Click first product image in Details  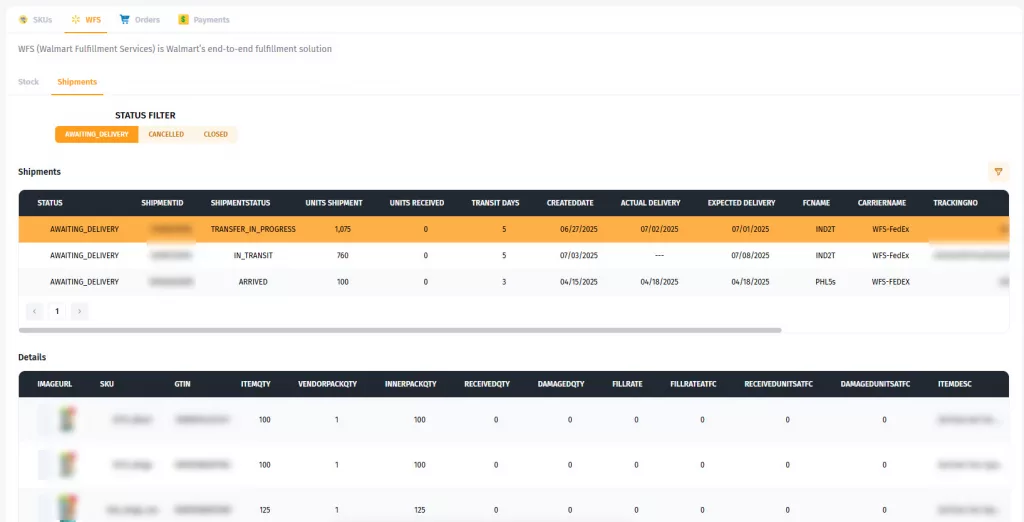tap(67, 419)
